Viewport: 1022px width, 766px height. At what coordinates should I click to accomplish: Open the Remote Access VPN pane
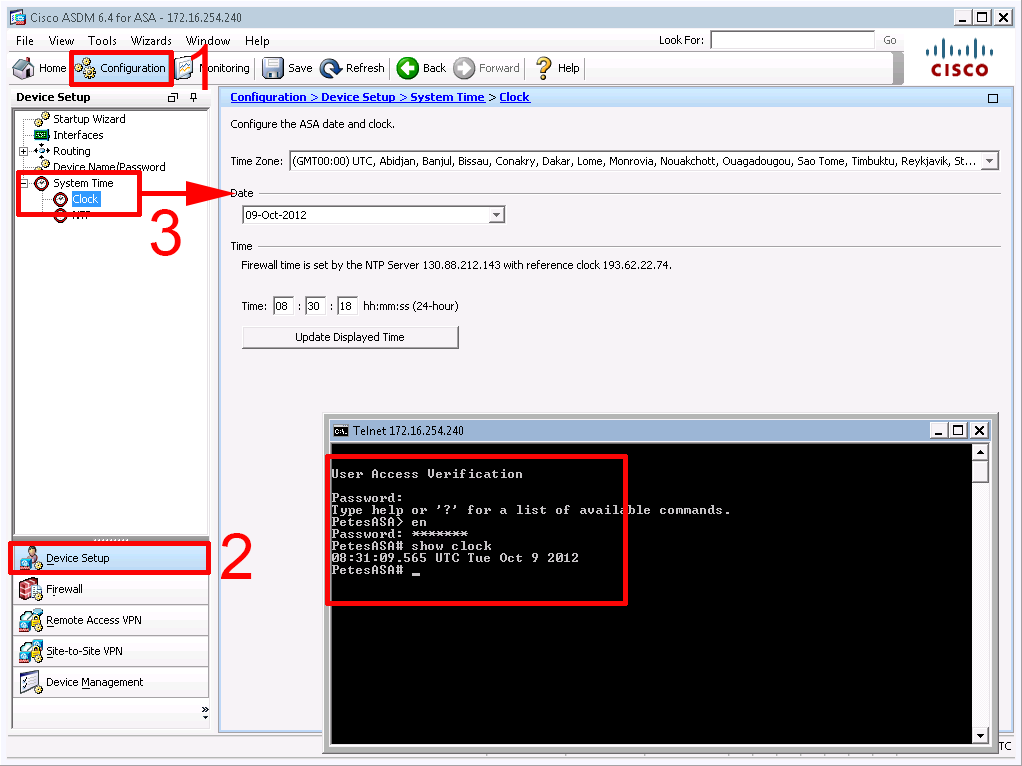tap(110, 620)
